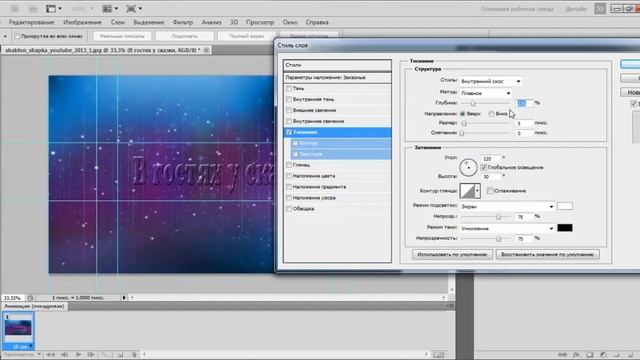Click the shadow color black swatch
This screenshot has width=640, height=360.
[565, 228]
